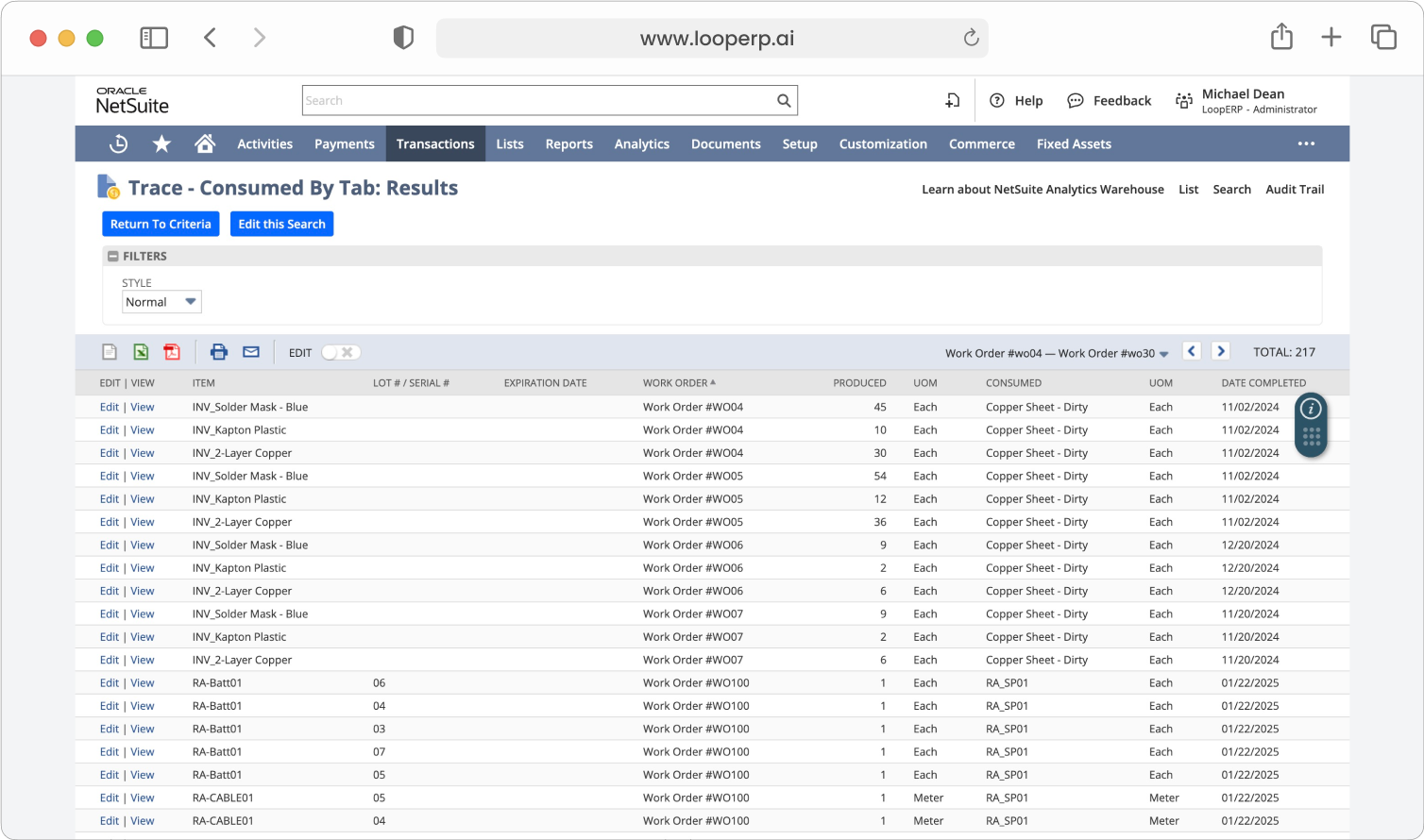Click the Date Completed column header
The width and height of the screenshot is (1424, 840).
(x=1263, y=383)
